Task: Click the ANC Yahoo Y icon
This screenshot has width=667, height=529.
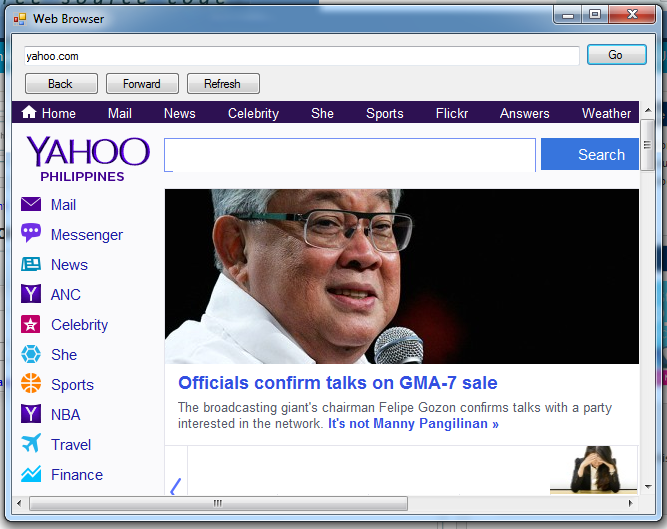Action: [31, 294]
